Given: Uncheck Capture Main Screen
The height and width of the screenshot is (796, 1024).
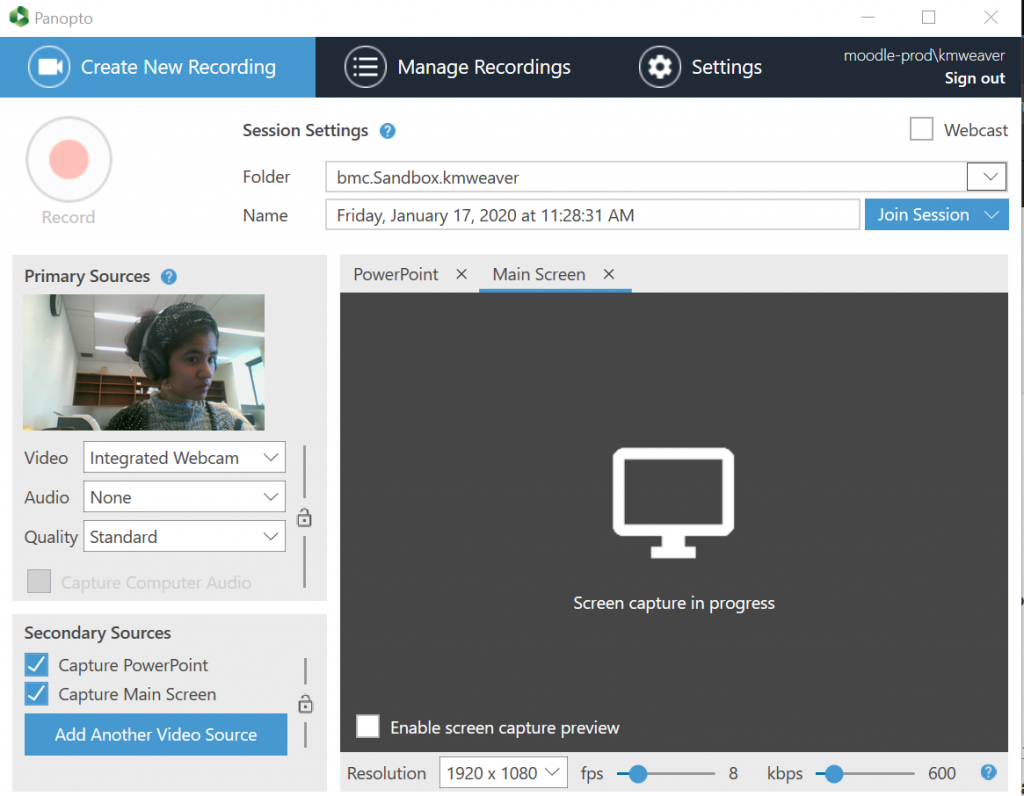Looking at the screenshot, I should 37,693.
